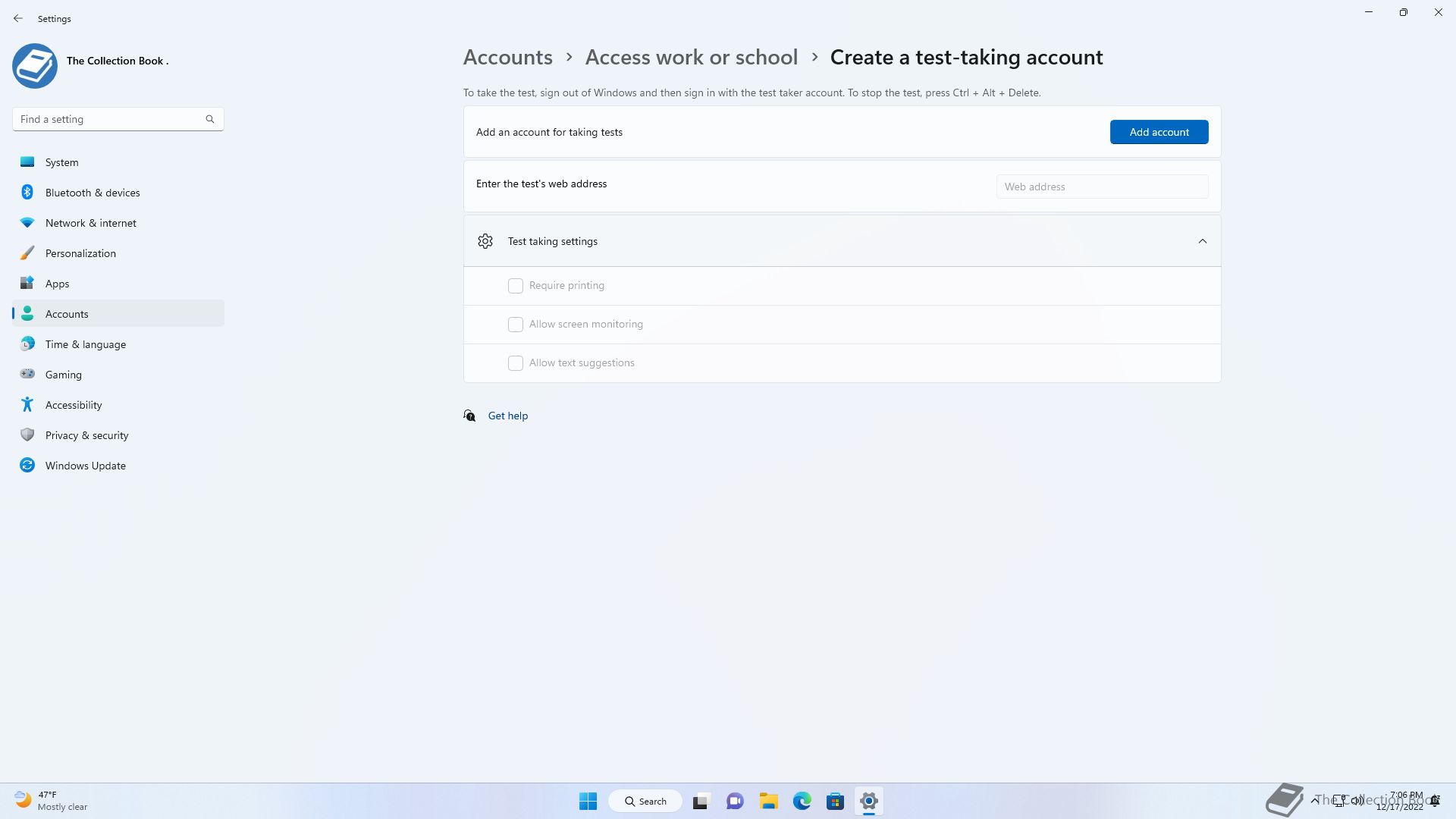Show hidden icons in the system tray
This screenshot has width=1456, height=819.
(x=1314, y=800)
